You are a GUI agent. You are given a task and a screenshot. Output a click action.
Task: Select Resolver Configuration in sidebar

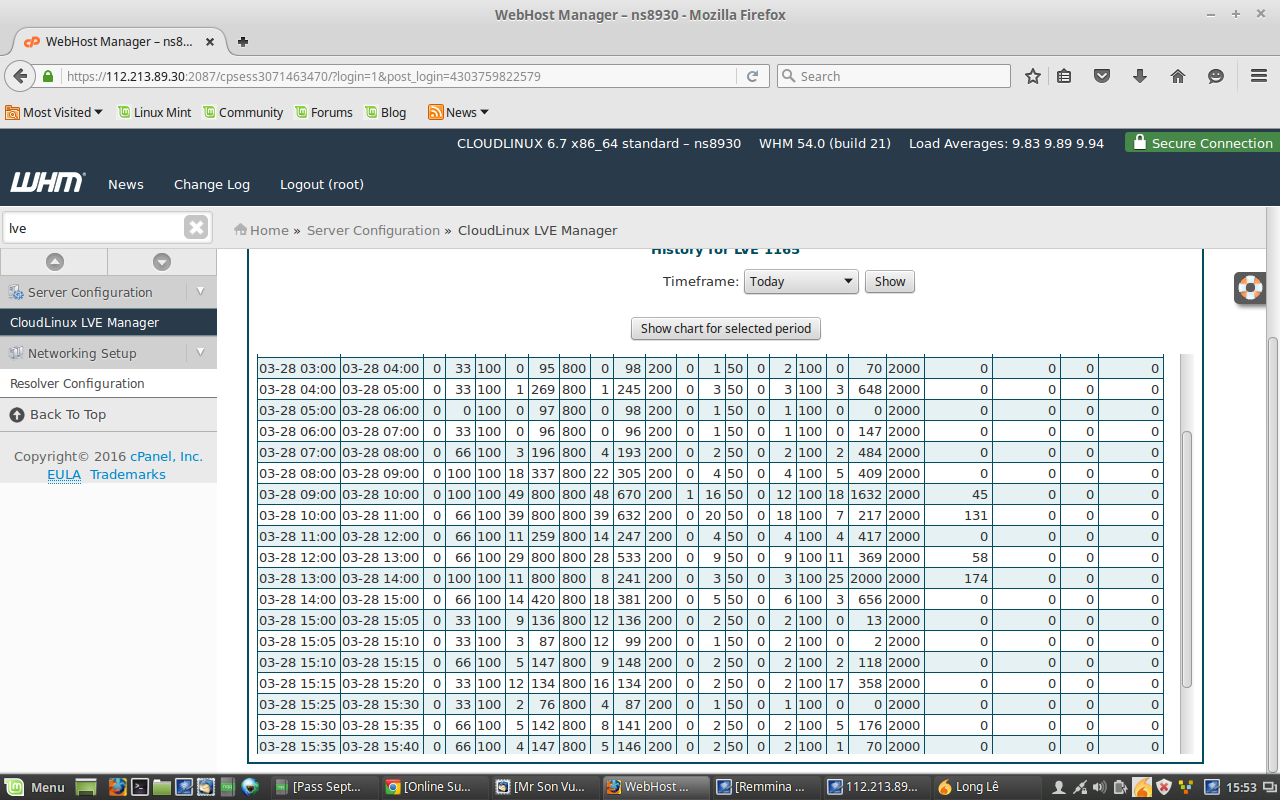coord(108,383)
